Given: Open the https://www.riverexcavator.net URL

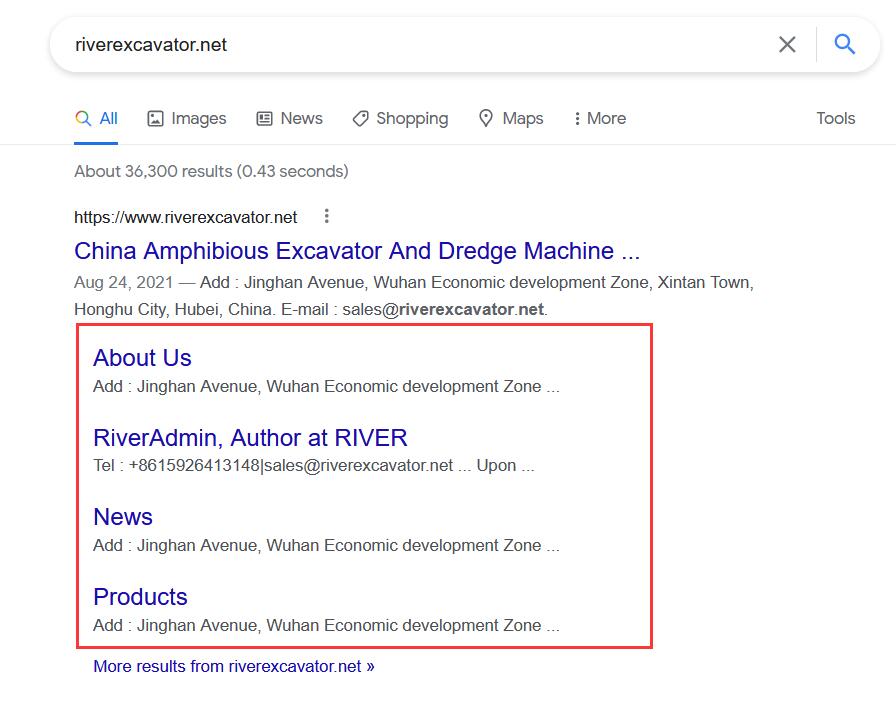Looking at the screenshot, I should point(186,217).
